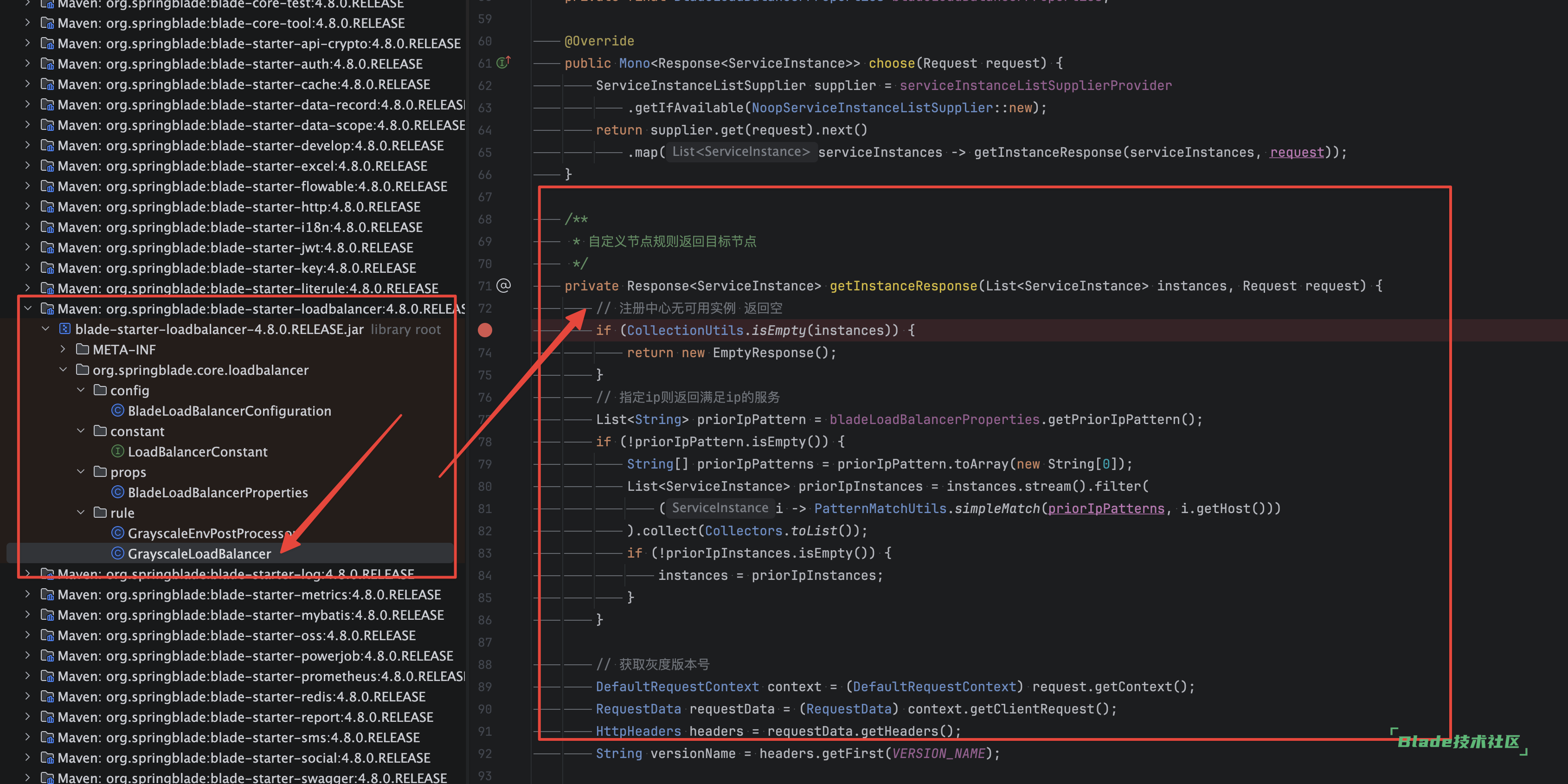Click the @ gutter icon on line 71
The width and height of the screenshot is (1568, 784).
click(x=503, y=285)
